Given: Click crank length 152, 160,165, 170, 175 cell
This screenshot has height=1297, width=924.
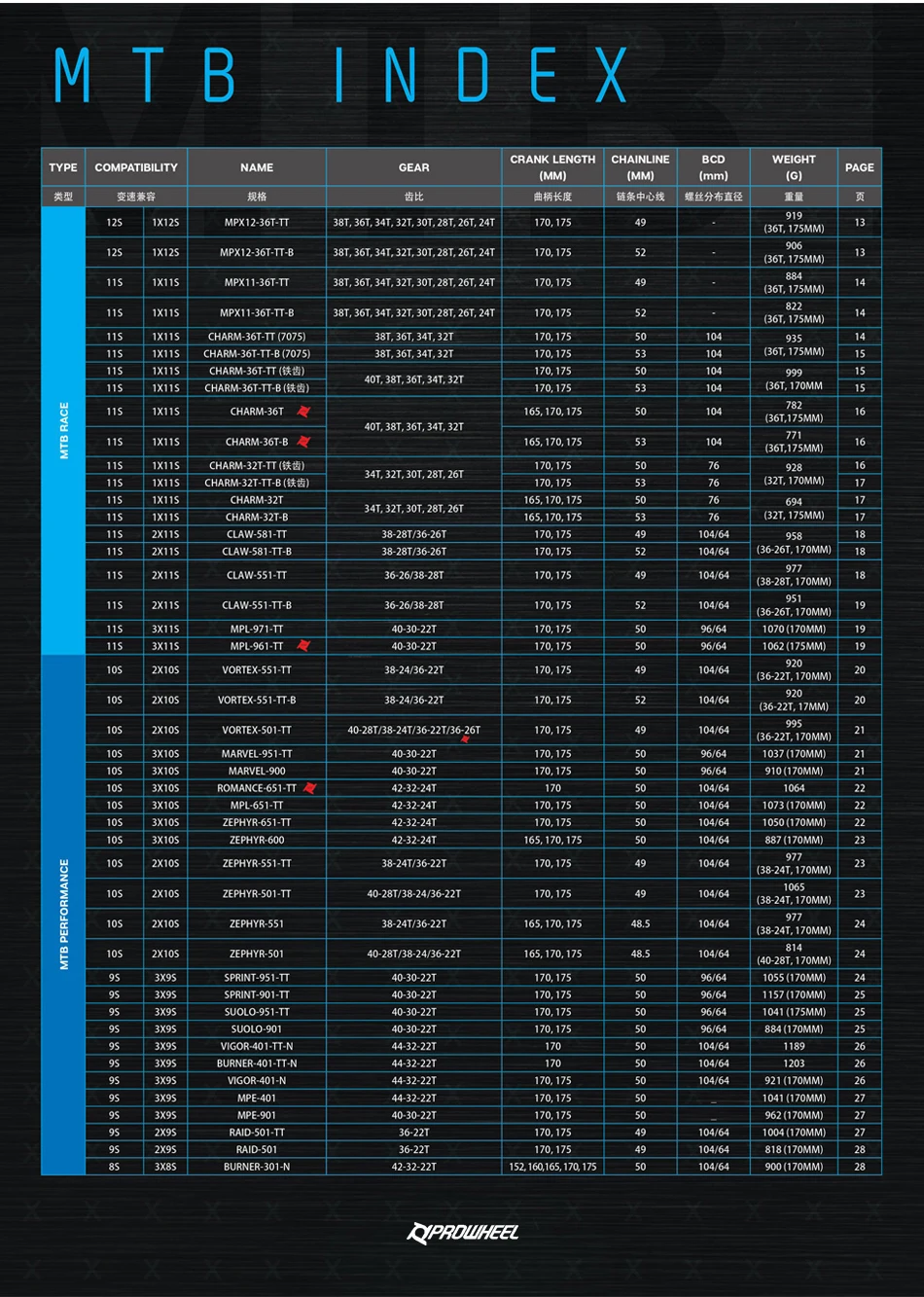Looking at the screenshot, I should point(552,1167).
